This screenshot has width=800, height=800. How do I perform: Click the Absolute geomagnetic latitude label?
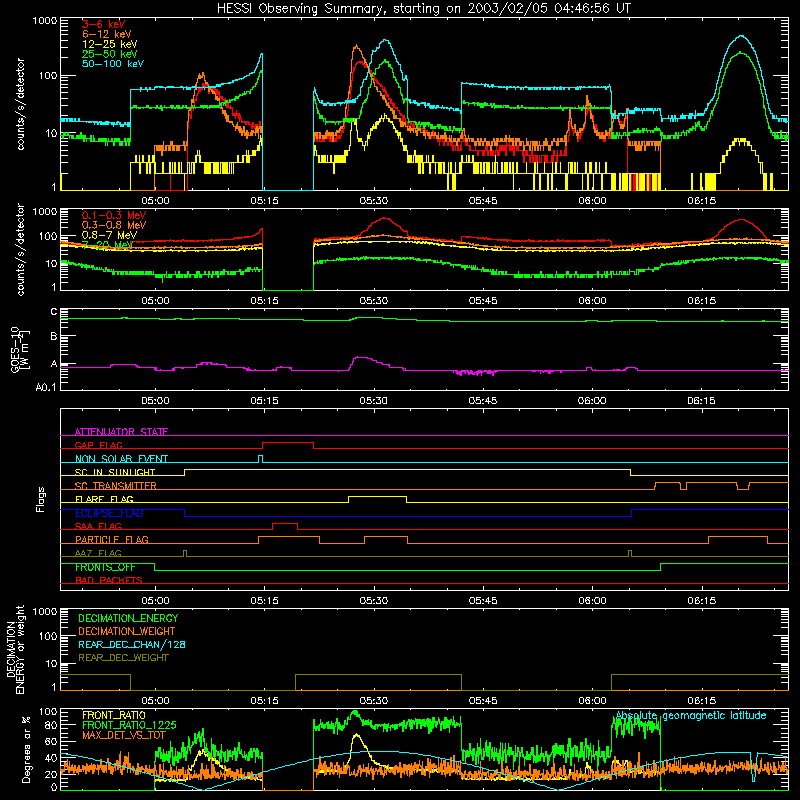coord(691,715)
